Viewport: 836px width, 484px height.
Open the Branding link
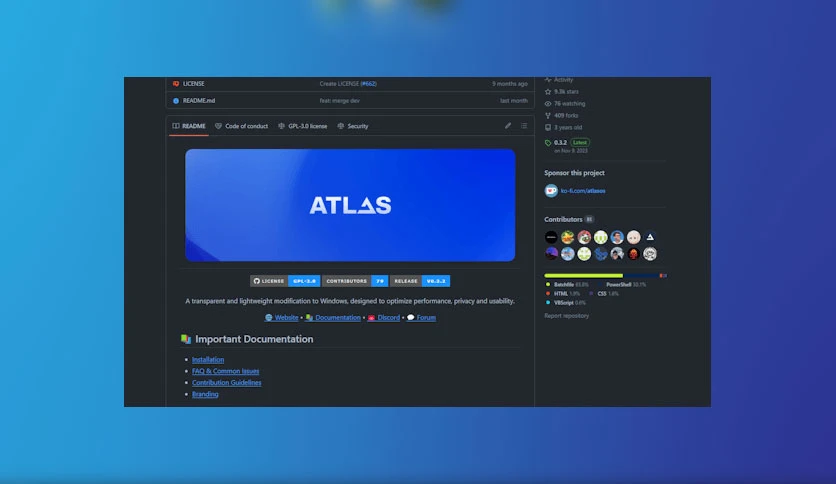pyautogui.click(x=205, y=394)
